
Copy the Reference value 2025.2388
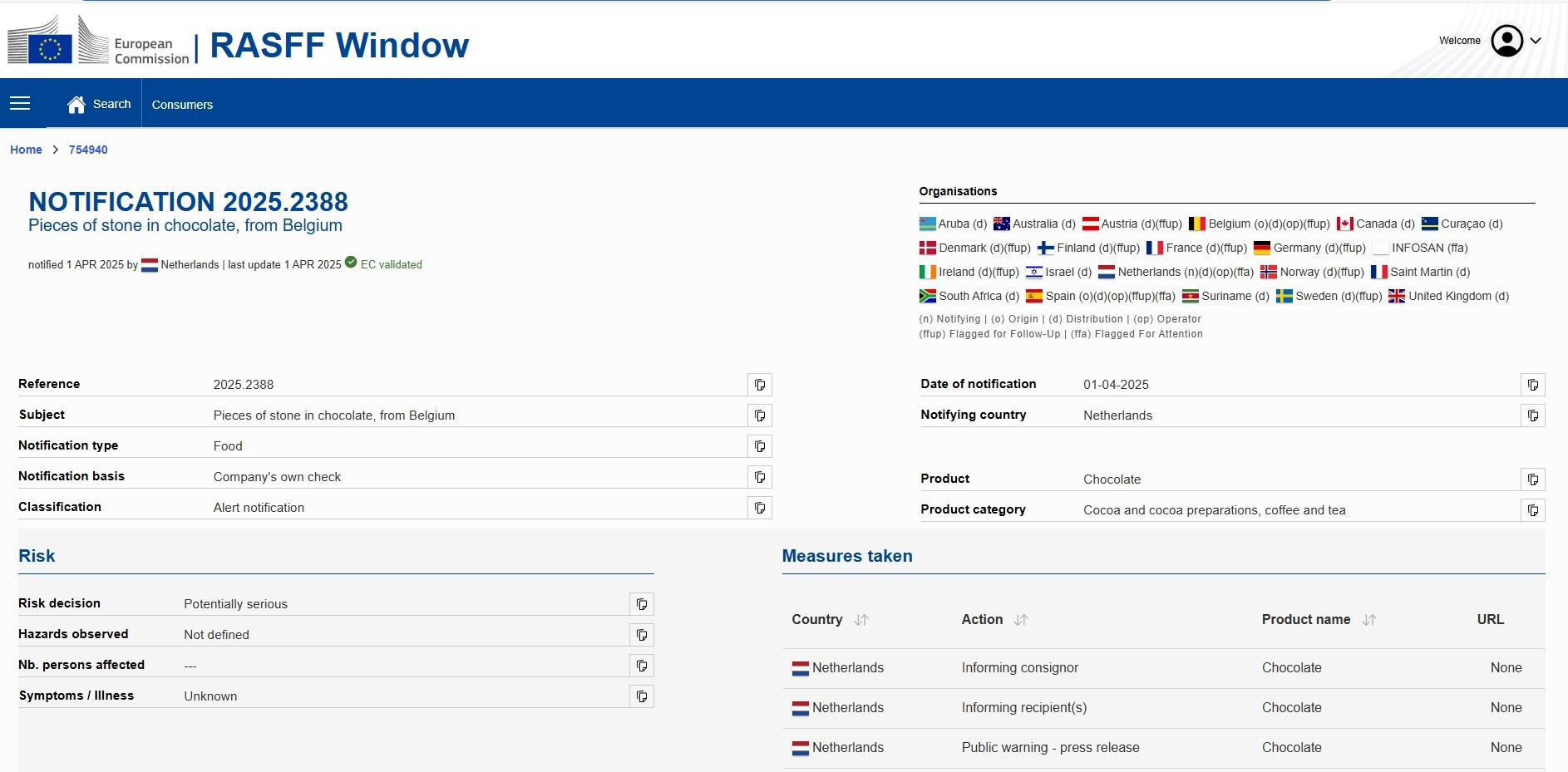tap(759, 385)
